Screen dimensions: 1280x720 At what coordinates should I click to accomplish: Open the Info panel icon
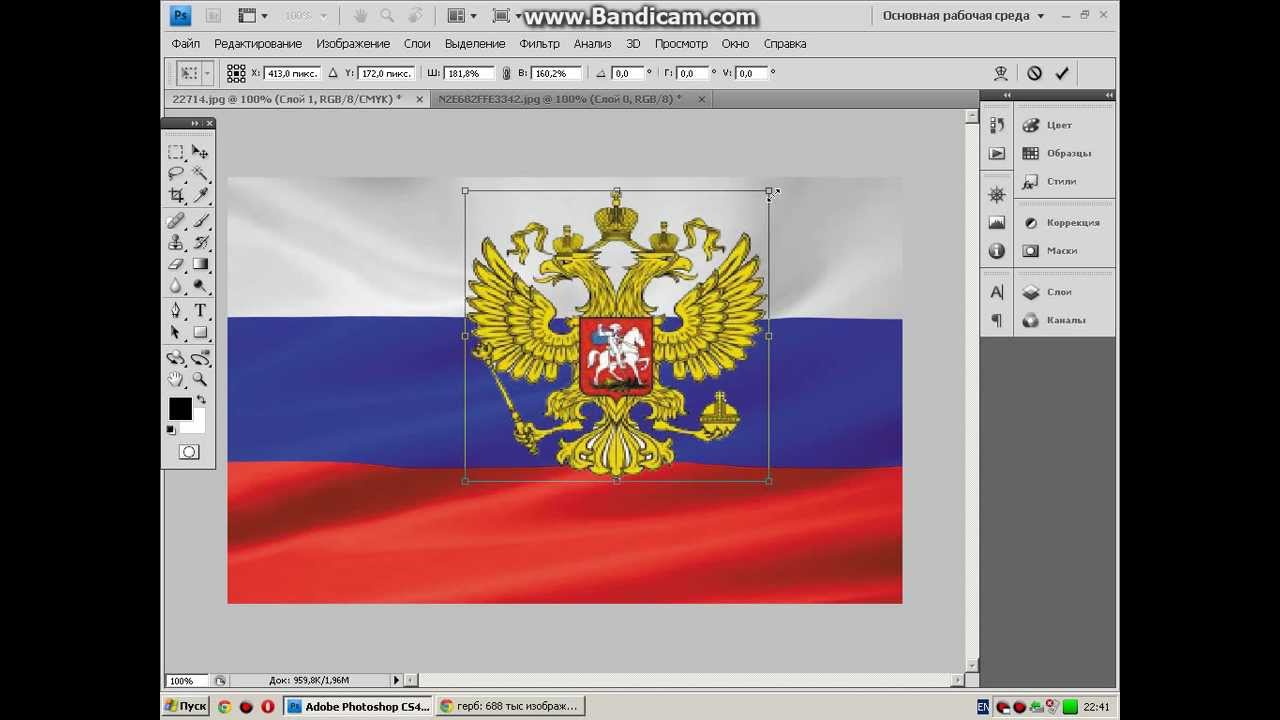[996, 251]
